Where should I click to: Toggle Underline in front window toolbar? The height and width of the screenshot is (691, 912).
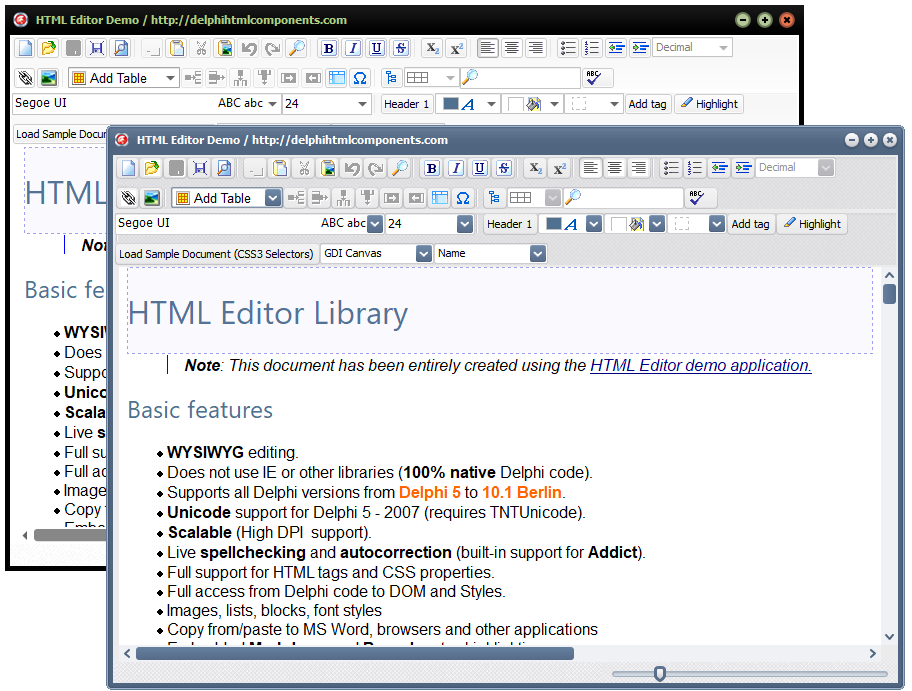[x=480, y=168]
